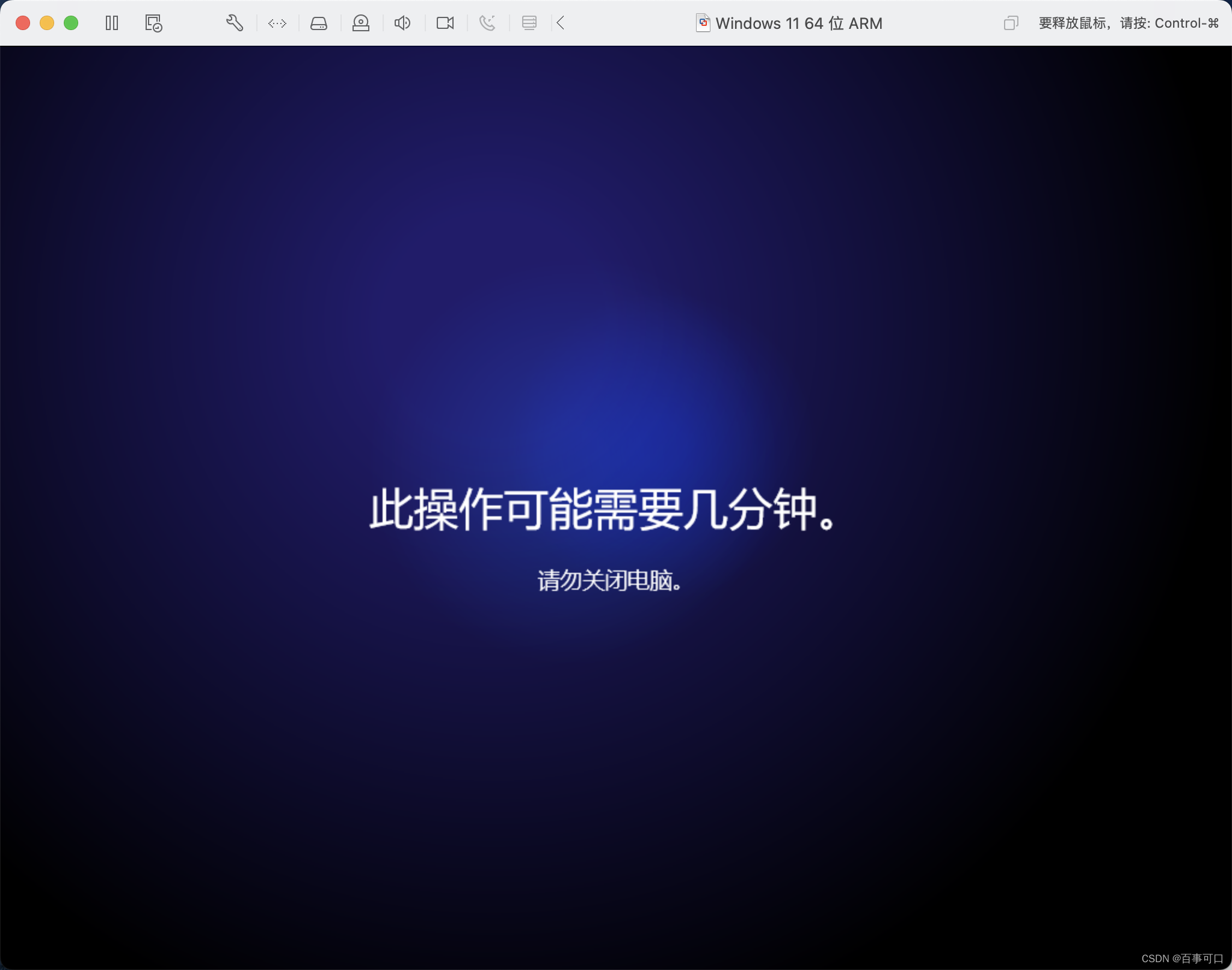Click the CD/DVD drive icon
The width and height of the screenshot is (1232, 970).
361,23
